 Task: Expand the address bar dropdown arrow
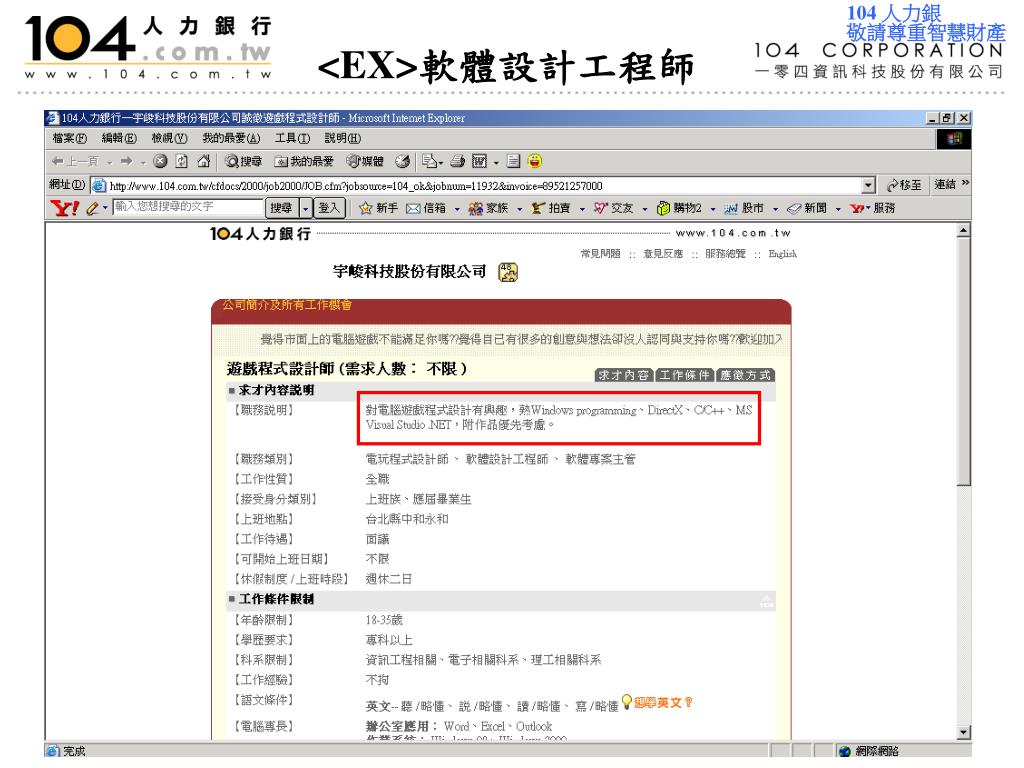pos(868,185)
